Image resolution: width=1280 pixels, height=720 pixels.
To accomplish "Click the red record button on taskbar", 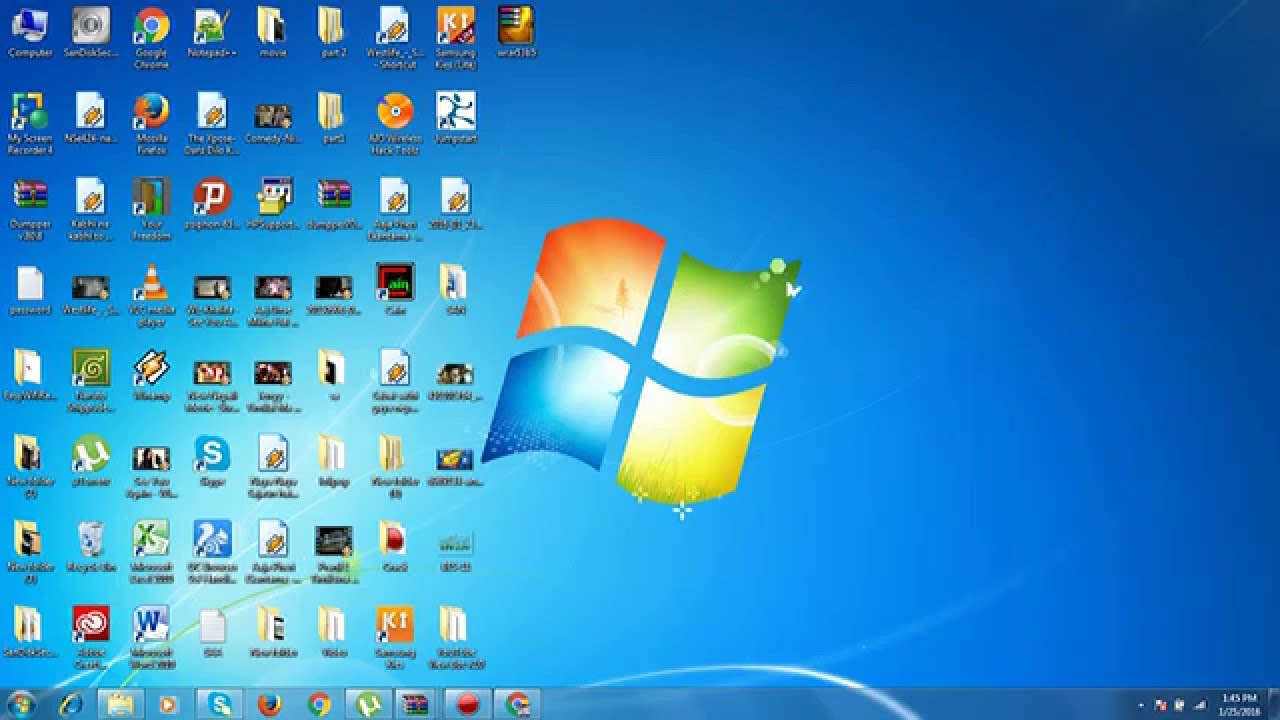I will point(468,705).
